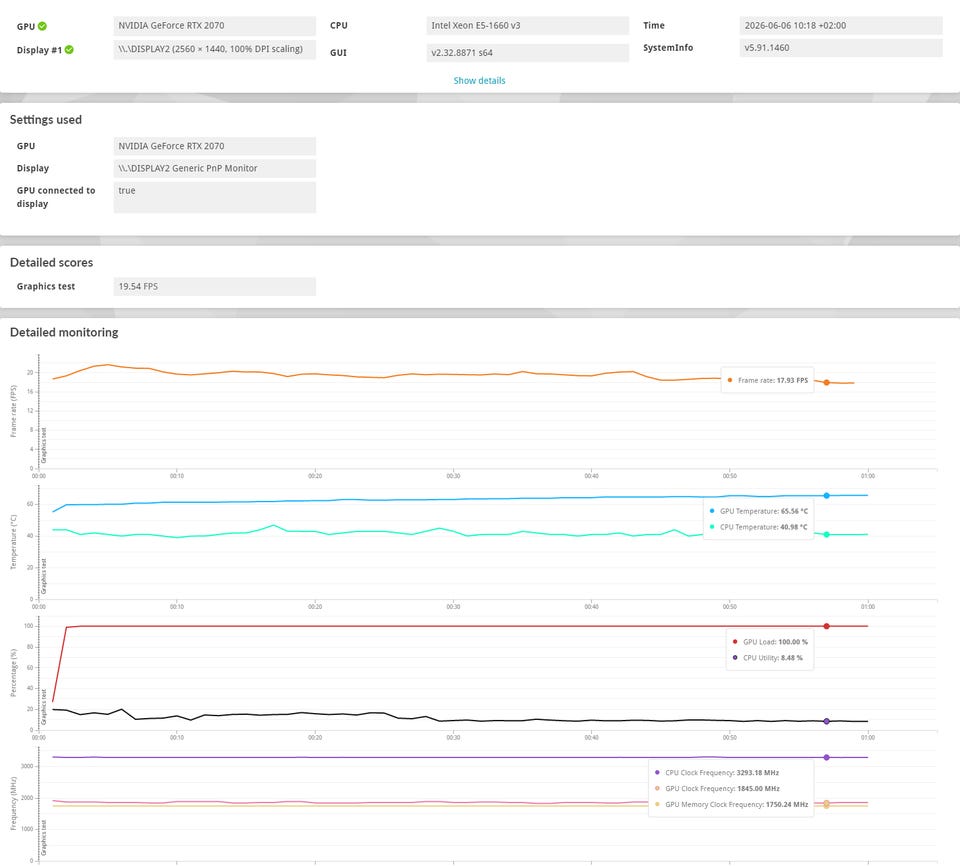The image size is (960, 866).
Task: Click the CPU Utility 8.48 % tooltip entry
Action: coord(768,658)
